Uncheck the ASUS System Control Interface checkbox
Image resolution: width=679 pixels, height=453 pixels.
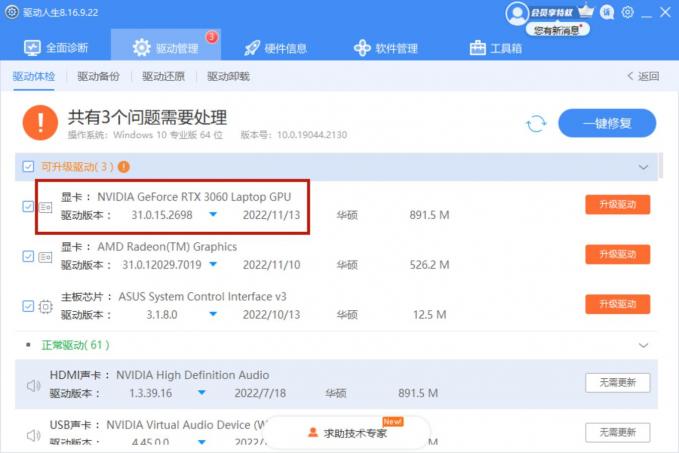[28, 306]
